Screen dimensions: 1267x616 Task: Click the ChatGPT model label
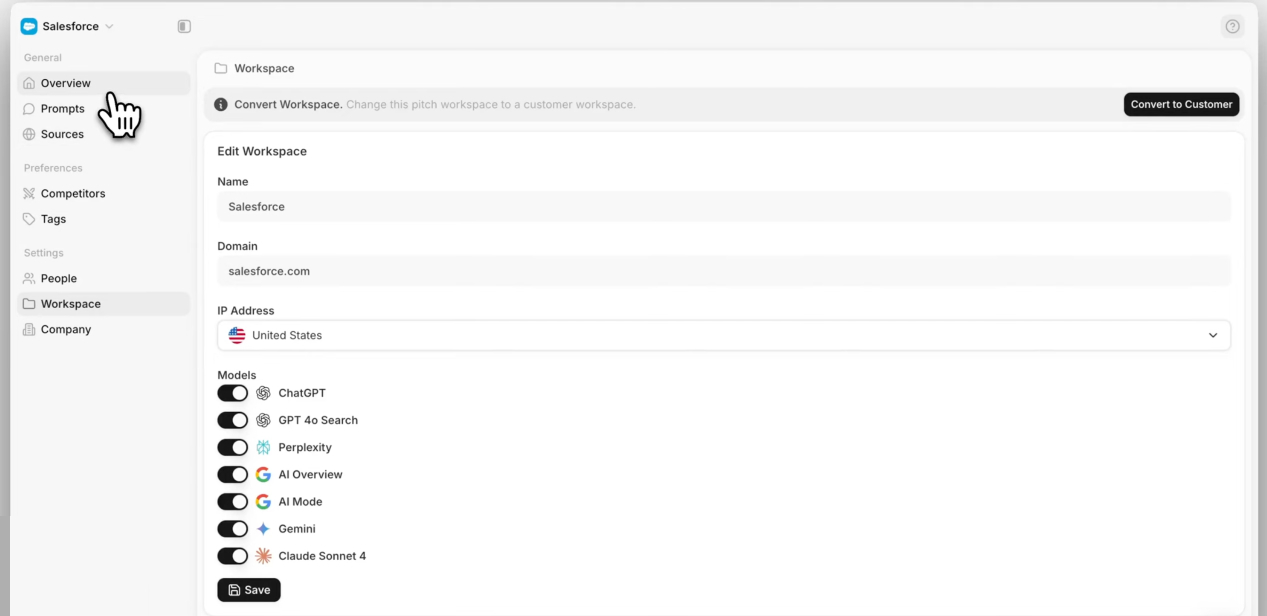(302, 393)
